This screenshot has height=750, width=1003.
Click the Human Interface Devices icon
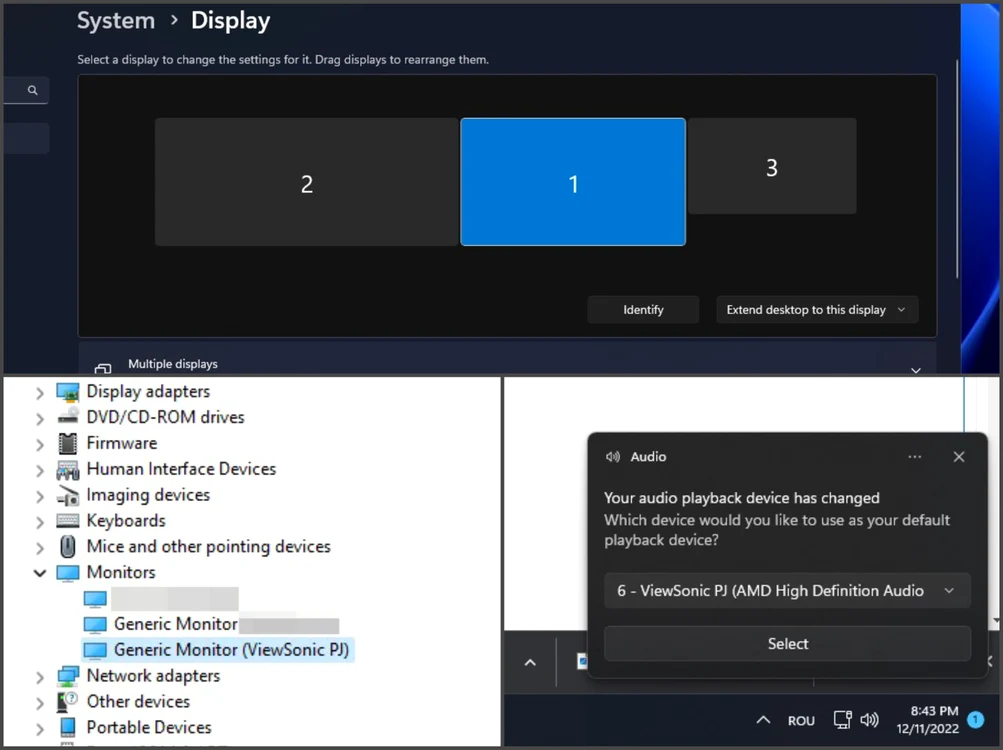[x=68, y=470]
